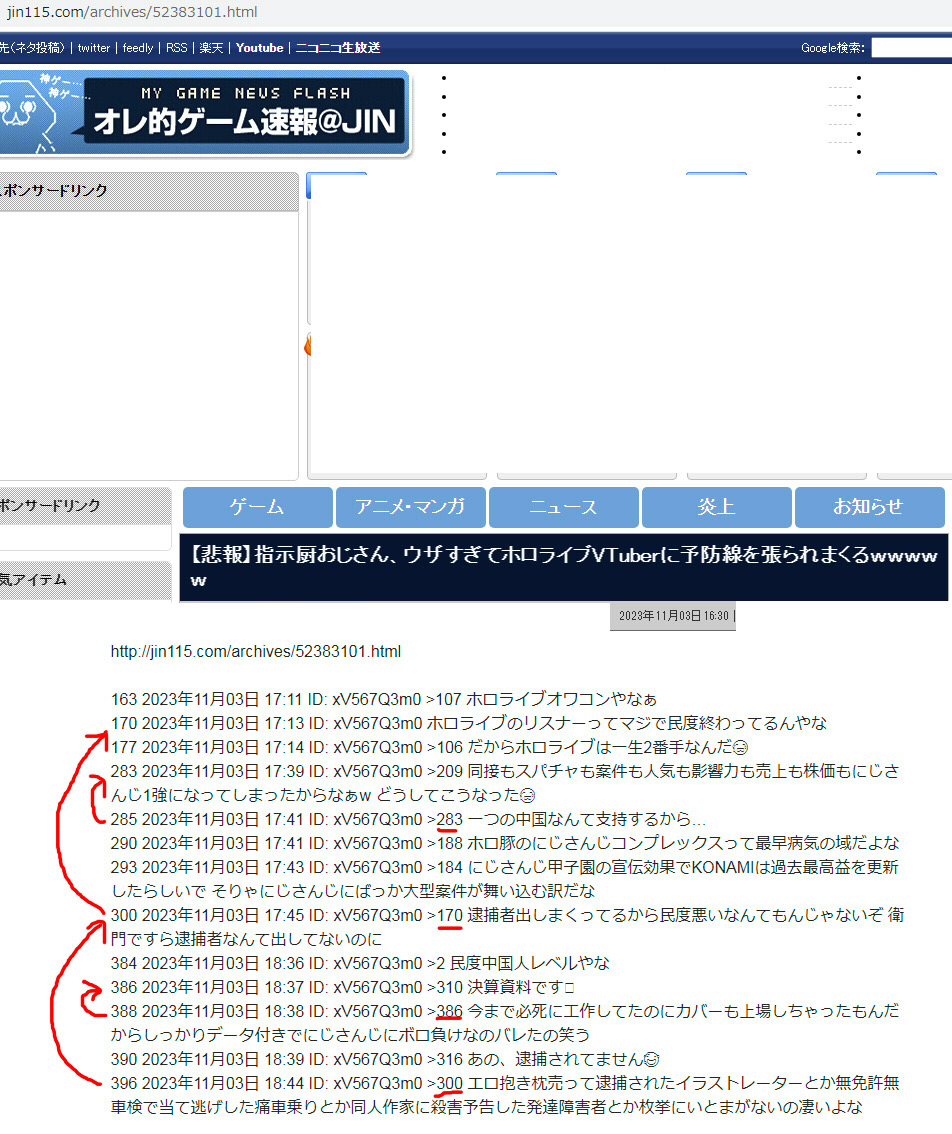Focus the Google検索 search field
Screen dimensions: 952x1134
point(910,48)
